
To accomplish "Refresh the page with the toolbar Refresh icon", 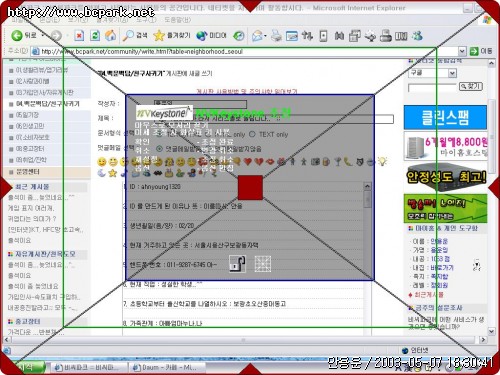I will 95,35.
